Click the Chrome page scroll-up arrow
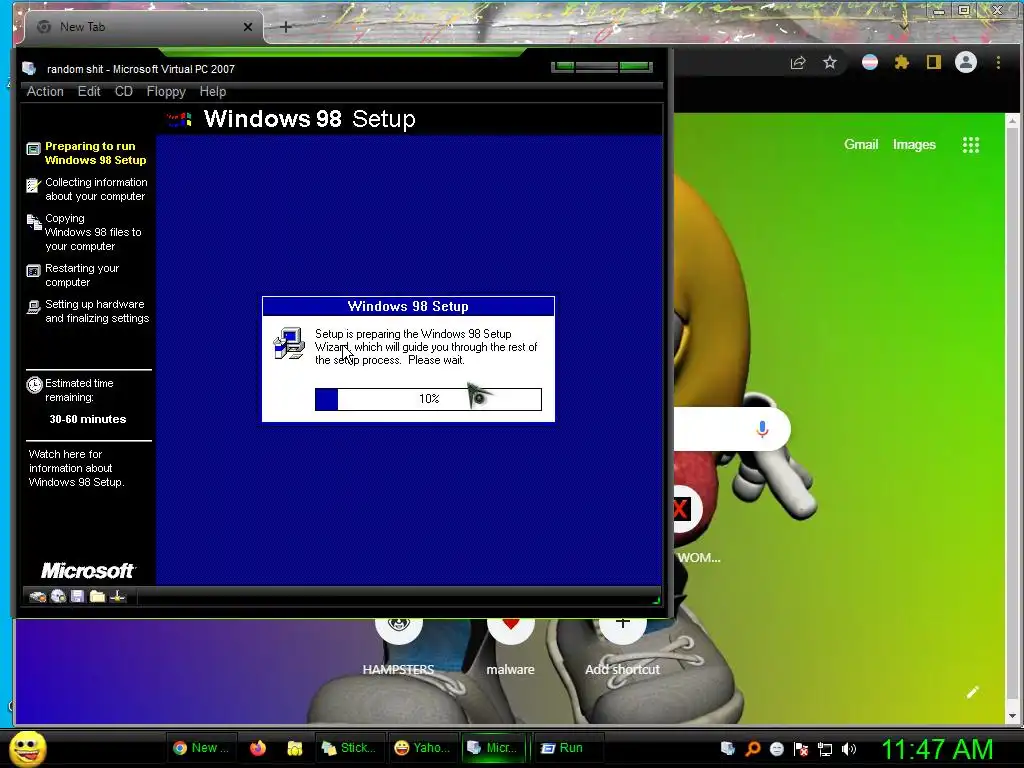The width and height of the screenshot is (1024, 768). click(1012, 121)
